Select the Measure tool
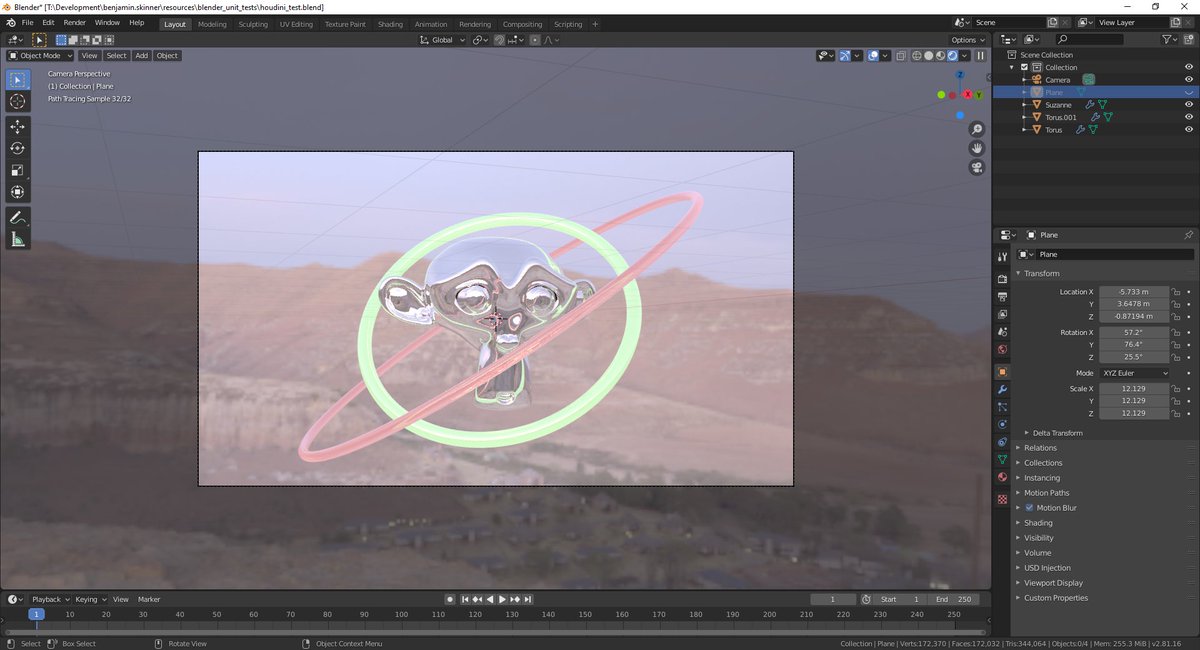Viewport: 1200px width, 650px height. pos(18,239)
